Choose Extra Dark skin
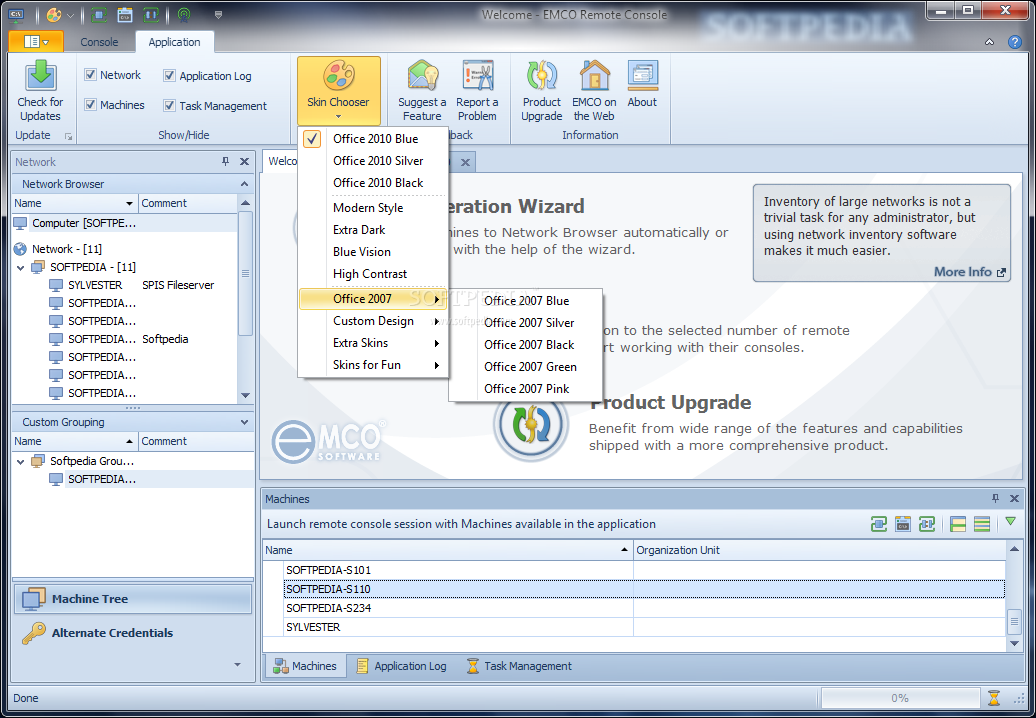Viewport: 1036px width, 718px height. (x=374, y=229)
